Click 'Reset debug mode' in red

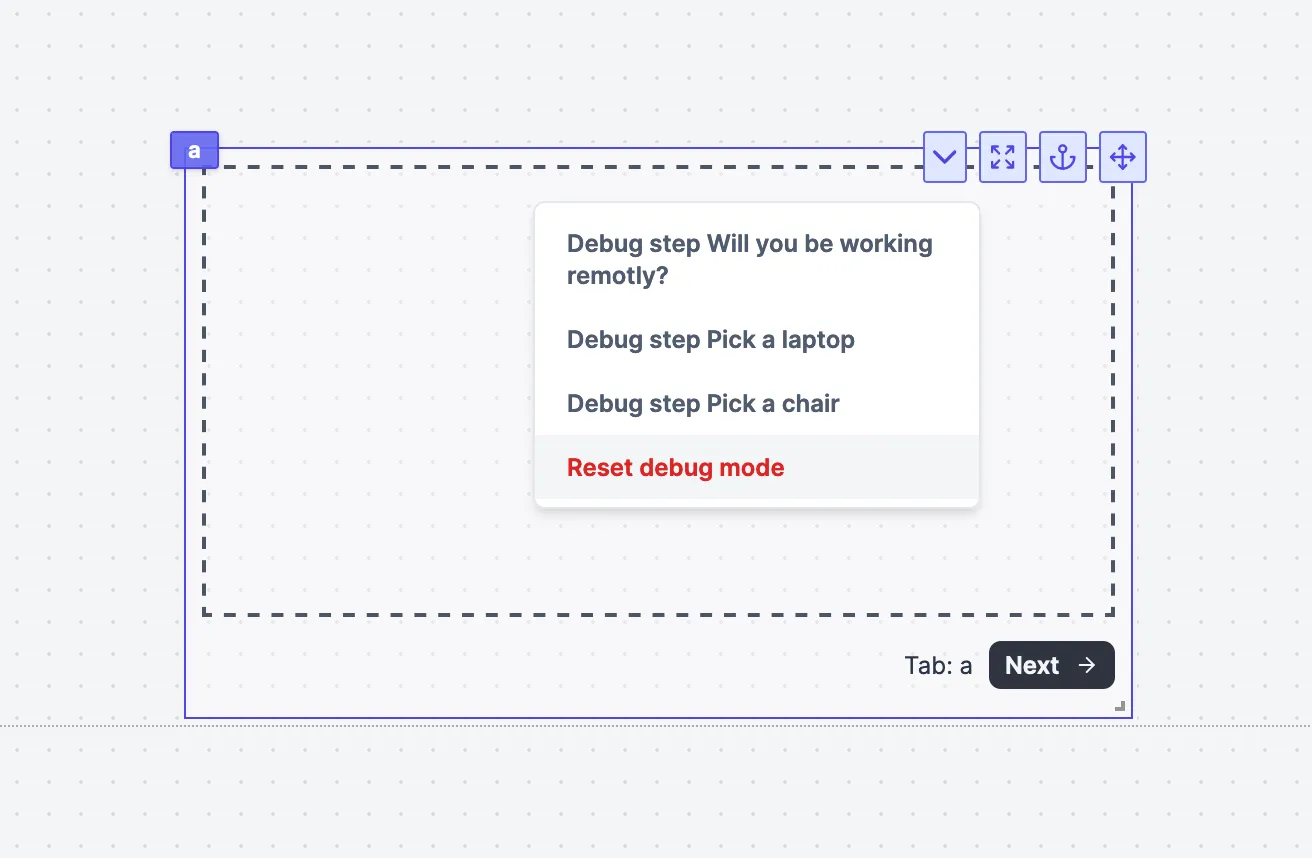tap(675, 467)
